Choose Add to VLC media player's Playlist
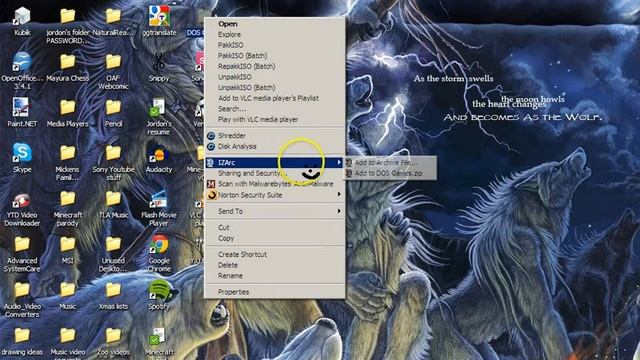Image resolution: width=640 pixels, height=360 pixels. [274, 98]
